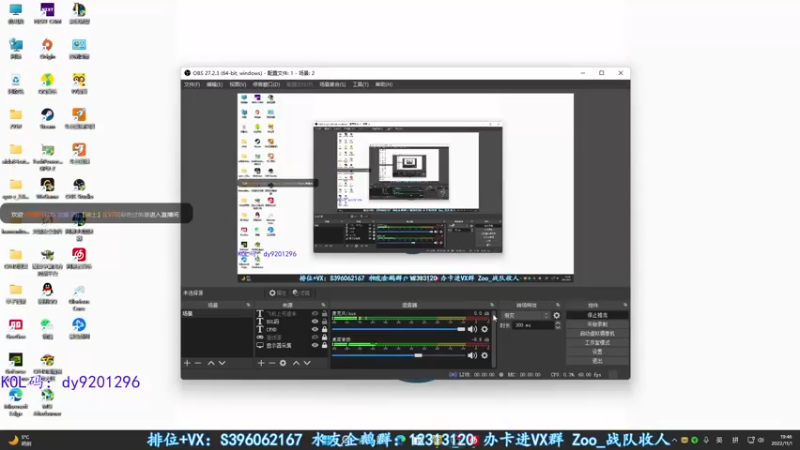Click the 开始录制 button
This screenshot has width=800, height=450.
(597, 324)
